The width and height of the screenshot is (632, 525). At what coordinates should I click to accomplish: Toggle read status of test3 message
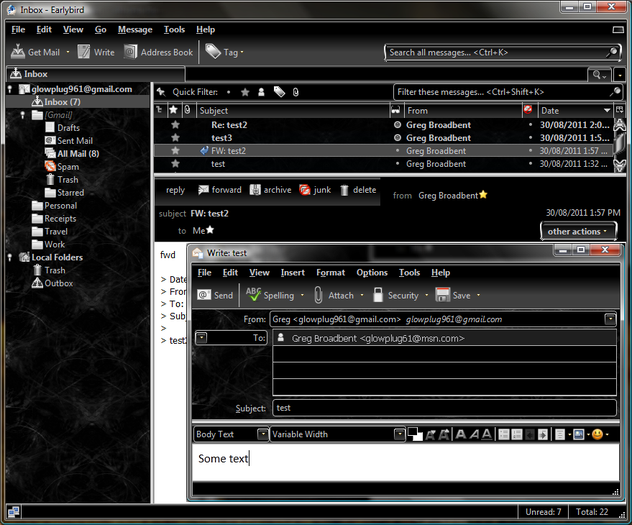click(x=397, y=138)
